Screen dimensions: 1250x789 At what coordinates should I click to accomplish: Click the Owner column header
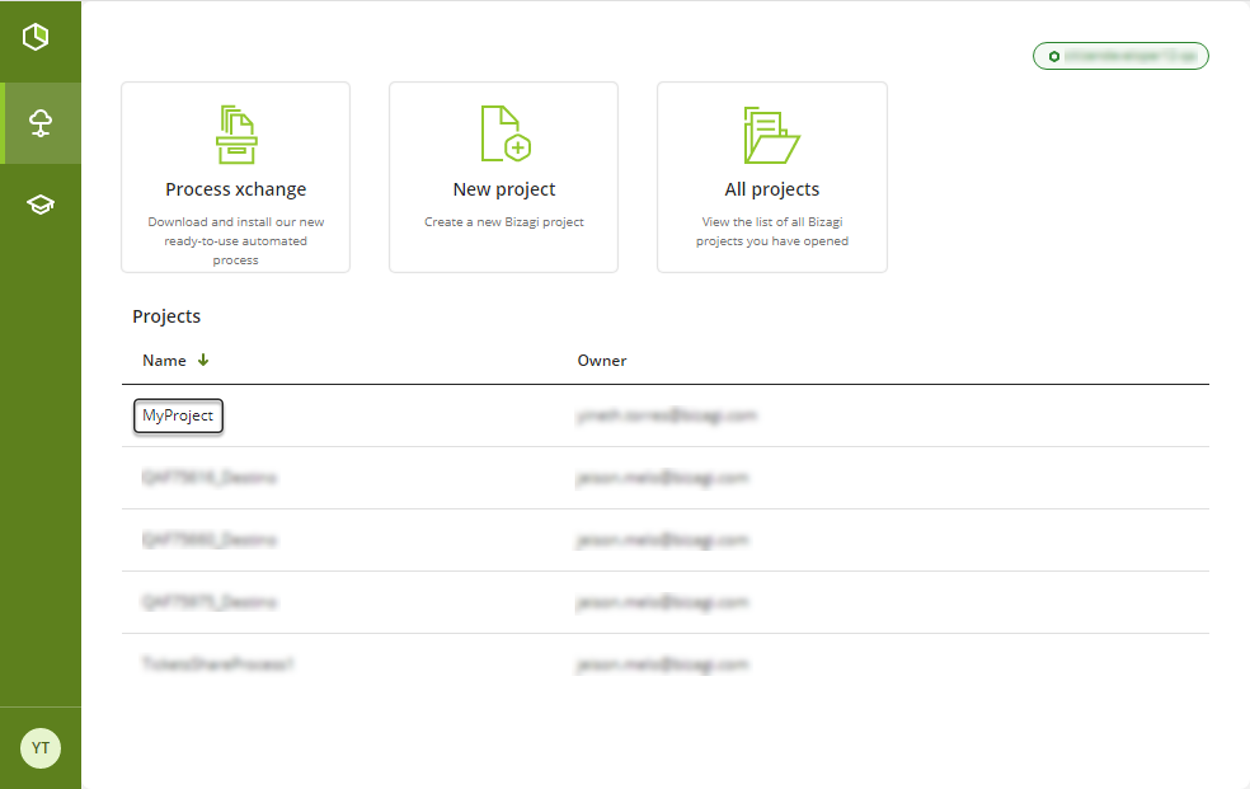point(602,360)
